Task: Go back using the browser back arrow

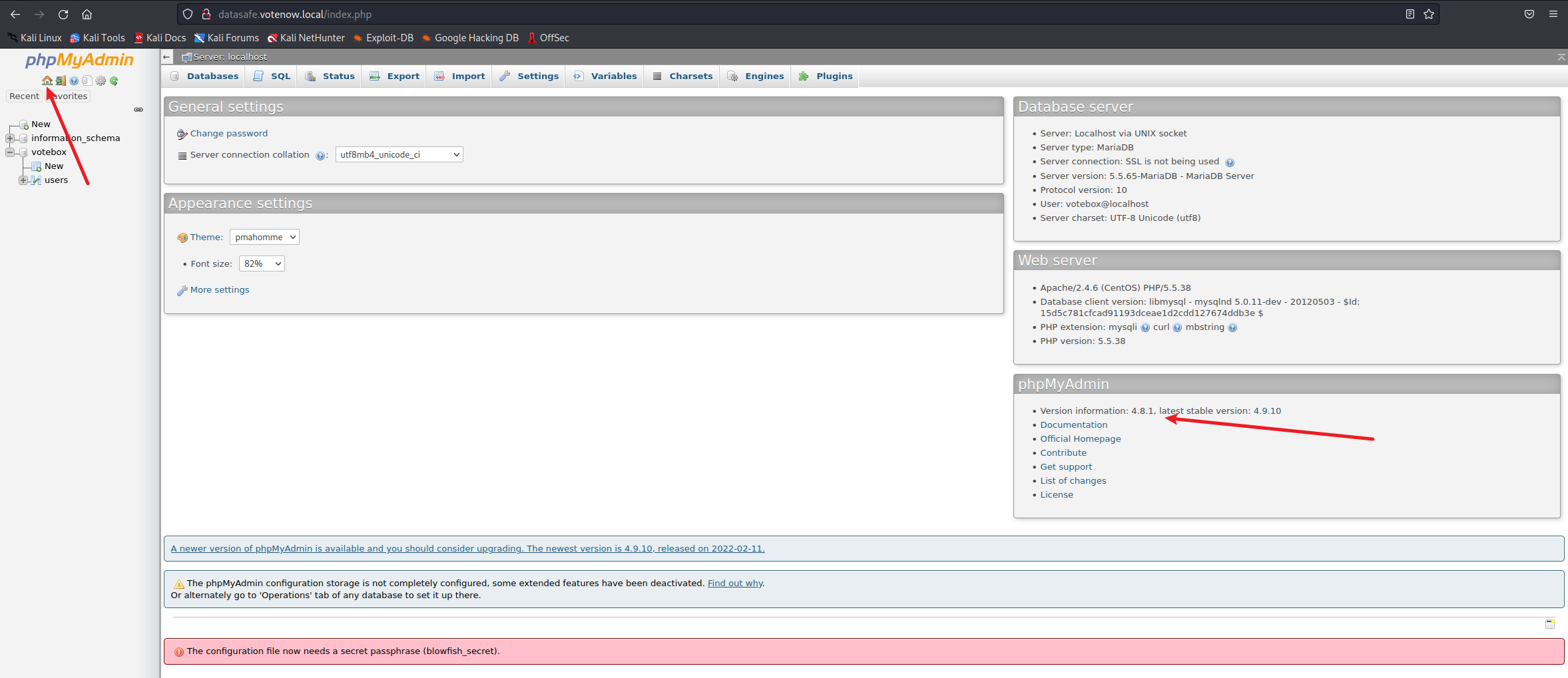Action: click(x=15, y=14)
